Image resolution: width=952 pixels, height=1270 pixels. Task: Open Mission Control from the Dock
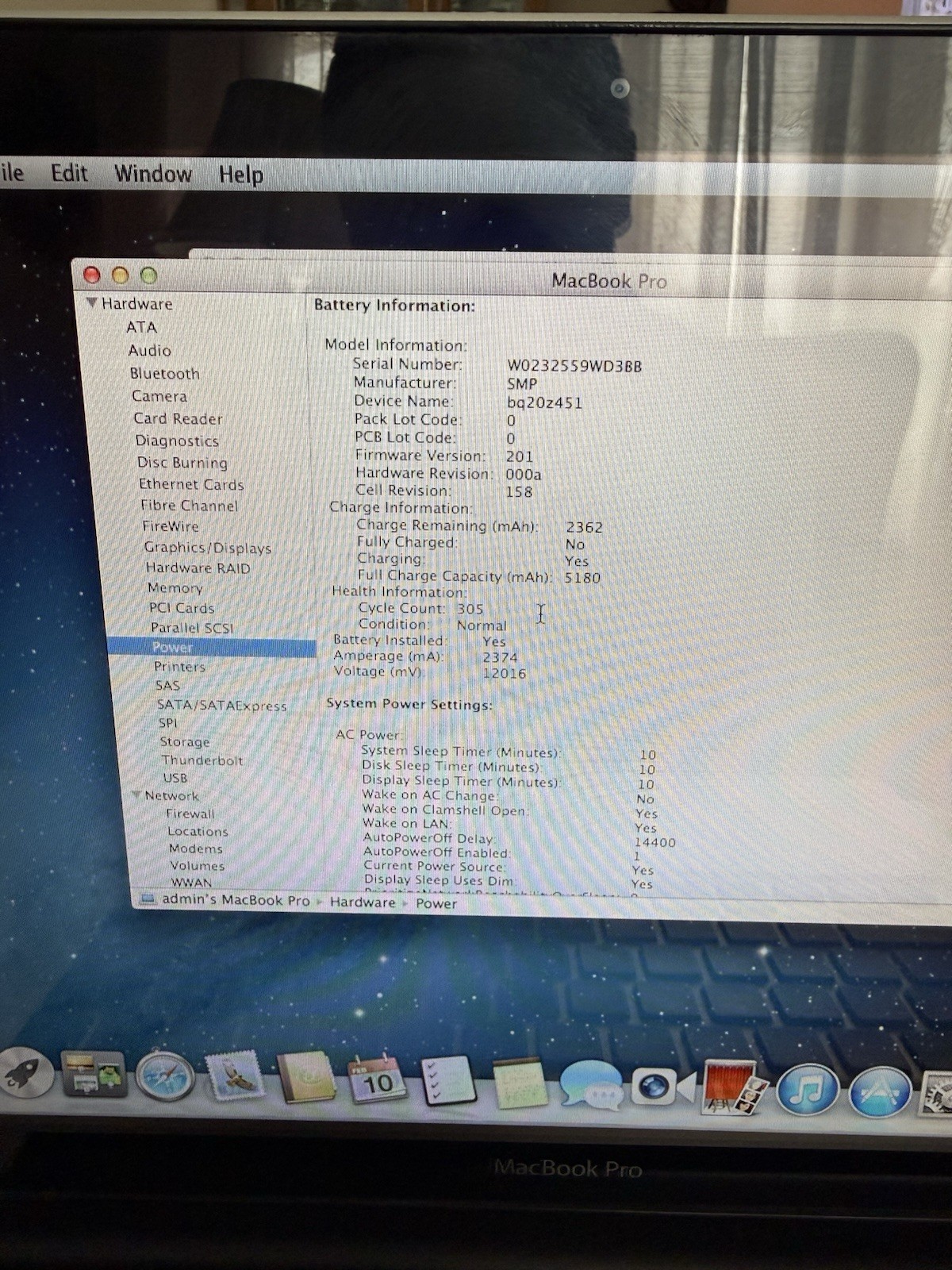pyautogui.click(x=94, y=1075)
